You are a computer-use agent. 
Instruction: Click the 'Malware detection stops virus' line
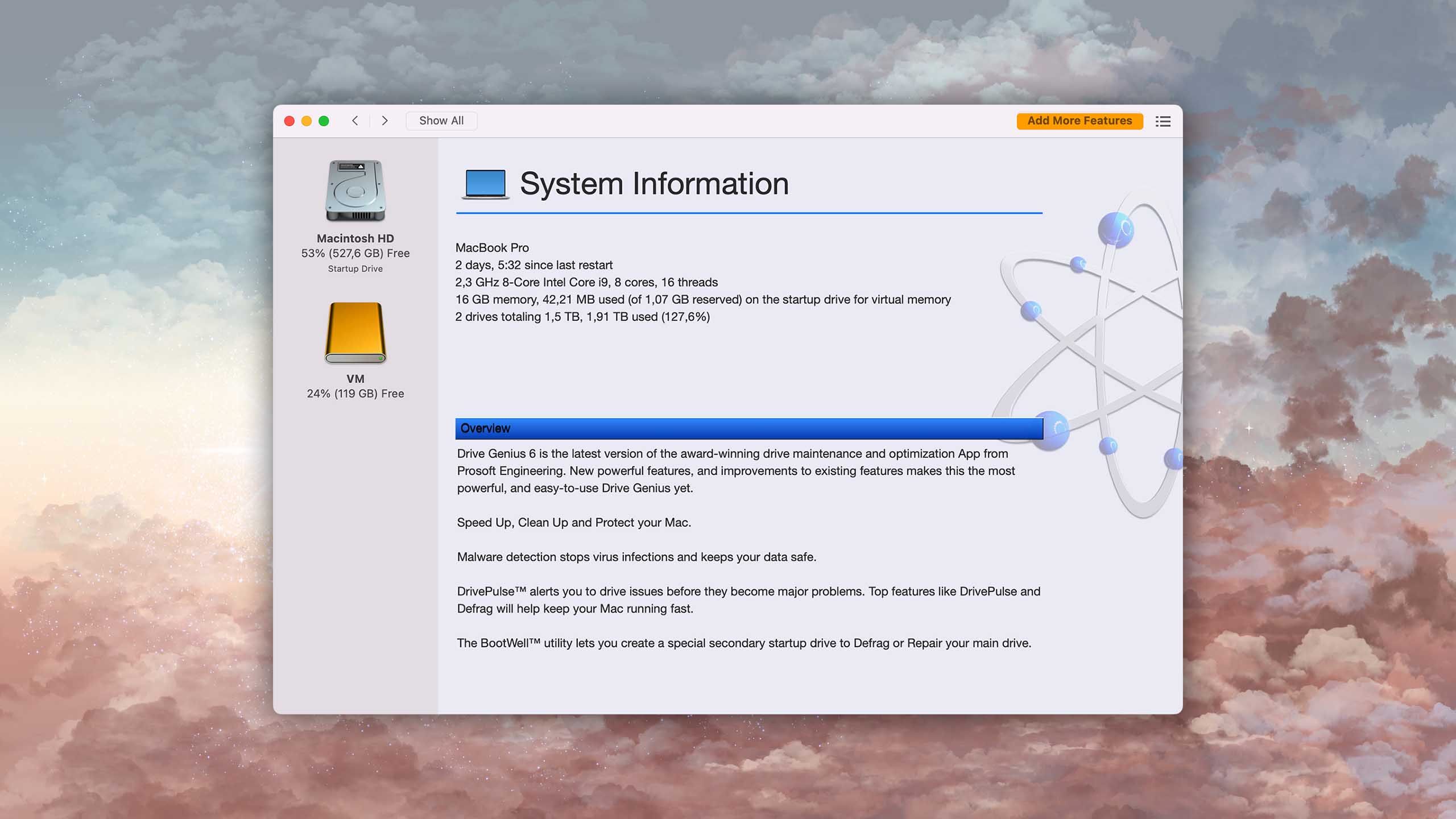636,557
